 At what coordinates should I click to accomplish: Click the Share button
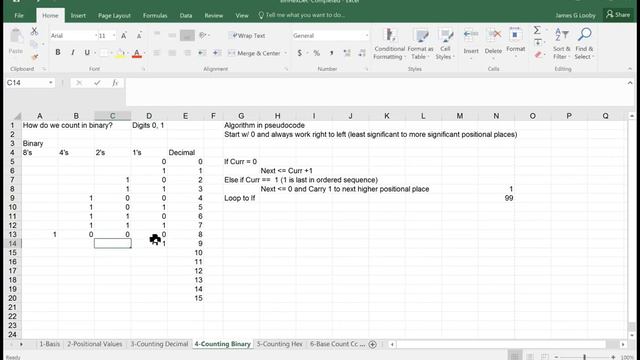click(x=618, y=15)
